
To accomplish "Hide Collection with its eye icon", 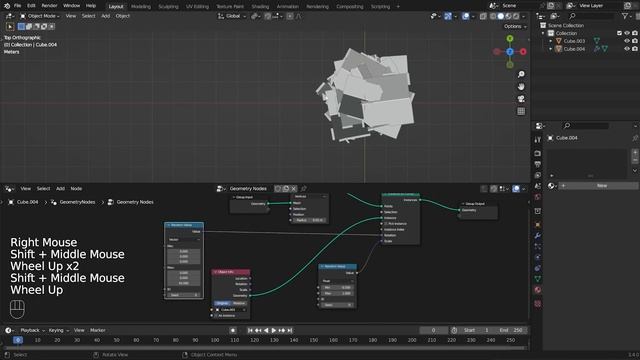I will (627, 33).
